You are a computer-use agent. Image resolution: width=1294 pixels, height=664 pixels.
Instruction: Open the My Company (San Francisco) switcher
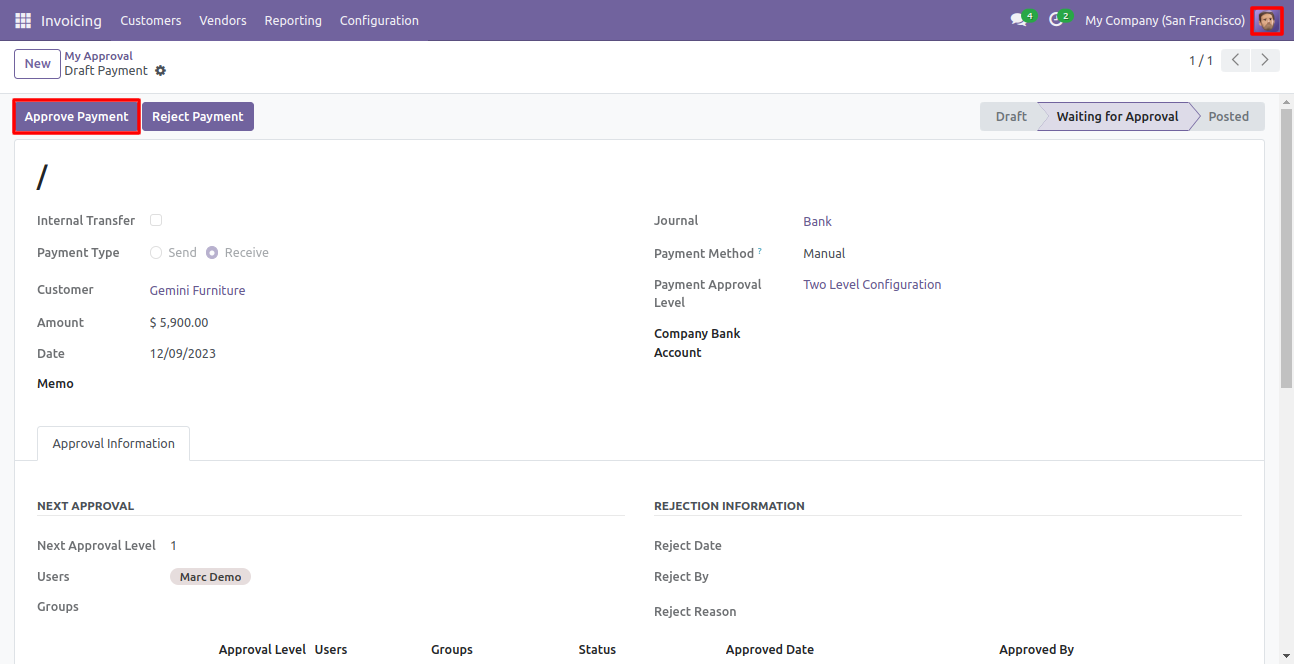1164,20
